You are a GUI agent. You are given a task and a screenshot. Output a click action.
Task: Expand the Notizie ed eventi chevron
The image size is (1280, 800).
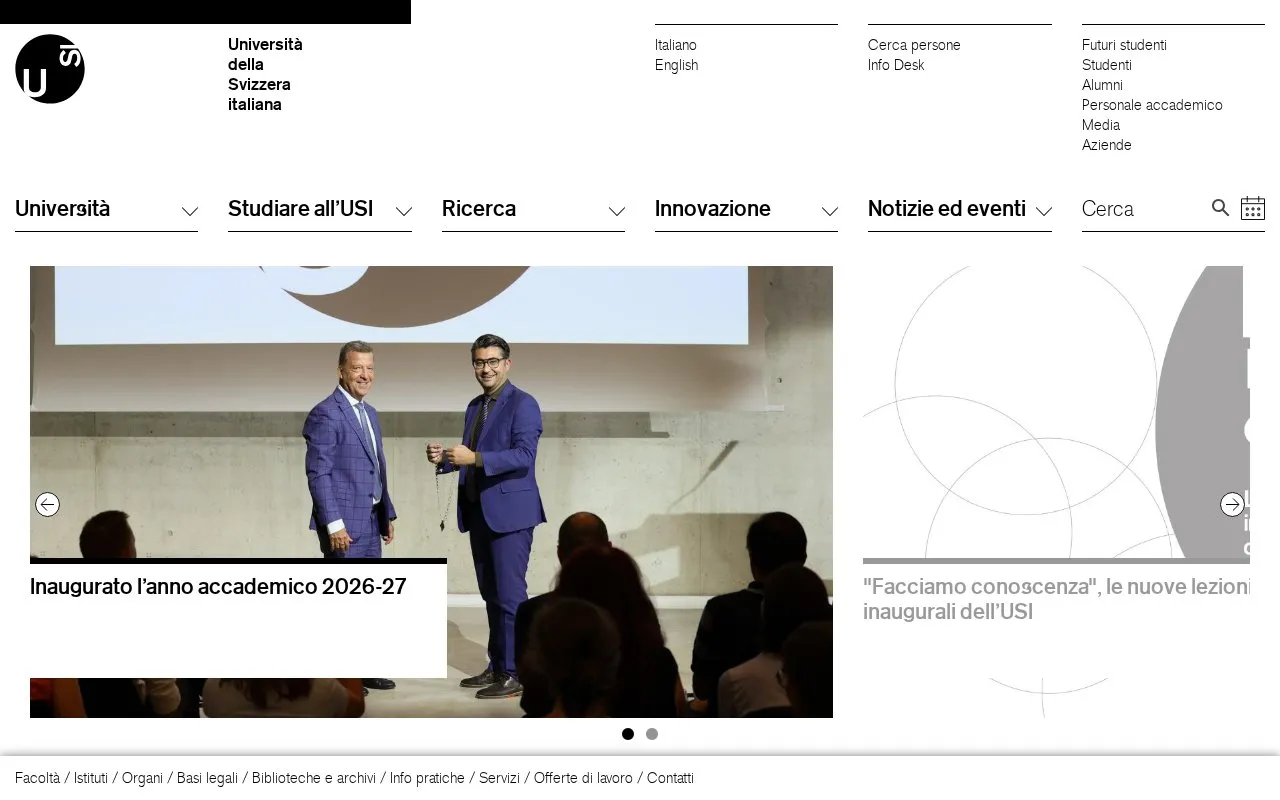tap(1043, 211)
